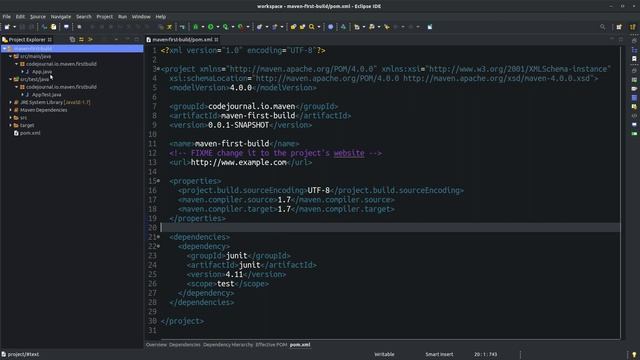
Task: Collapse the src/main/java folder
Action: [x=11, y=56]
